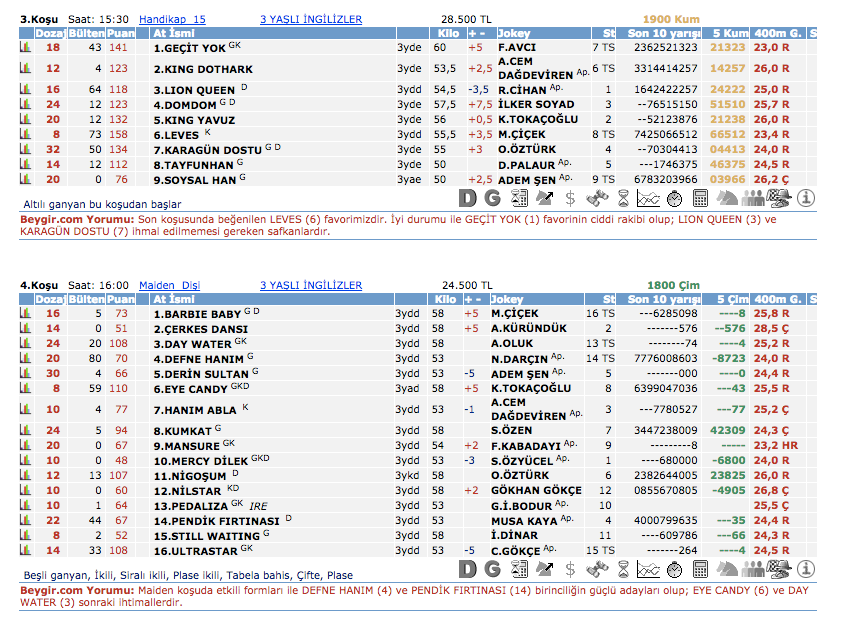This screenshot has height=626, width=844.
Task: Open the calculator icon under race 3
Action: click(700, 197)
